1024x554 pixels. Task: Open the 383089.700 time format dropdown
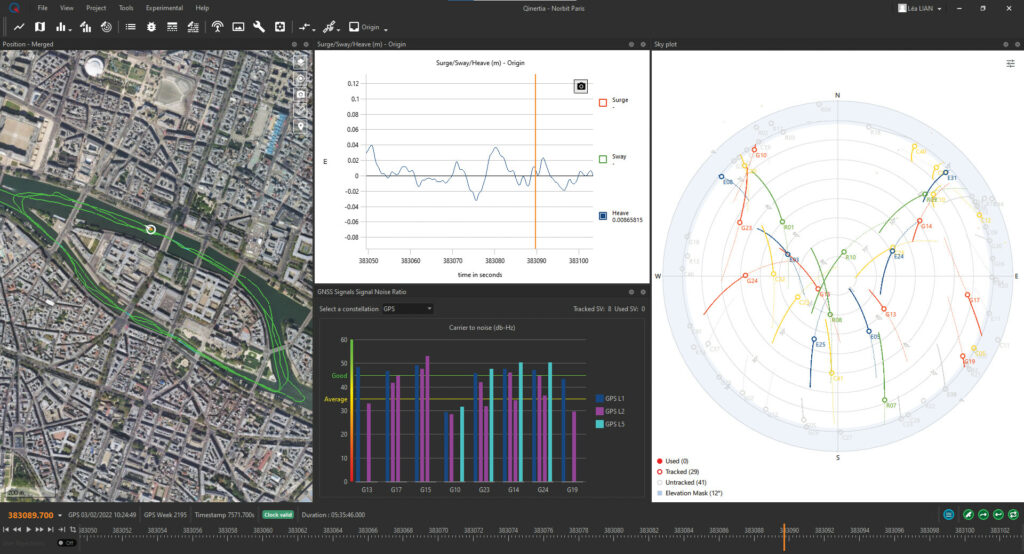click(x=60, y=515)
